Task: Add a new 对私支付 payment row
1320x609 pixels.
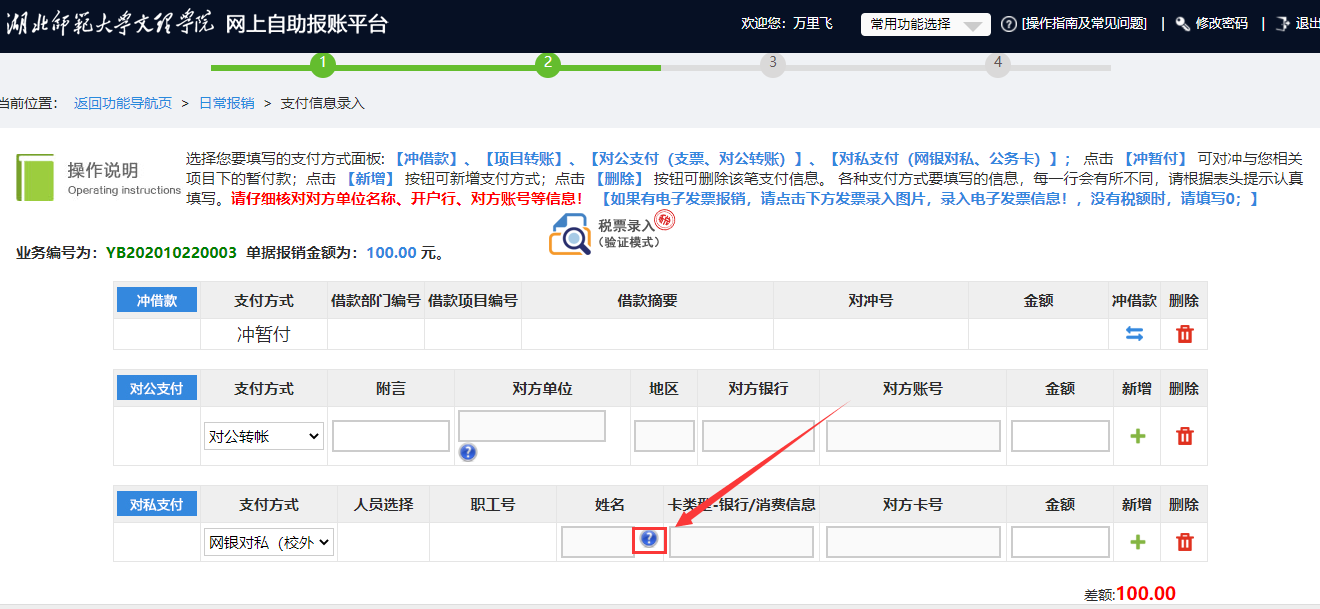Action: pyautogui.click(x=1136, y=542)
